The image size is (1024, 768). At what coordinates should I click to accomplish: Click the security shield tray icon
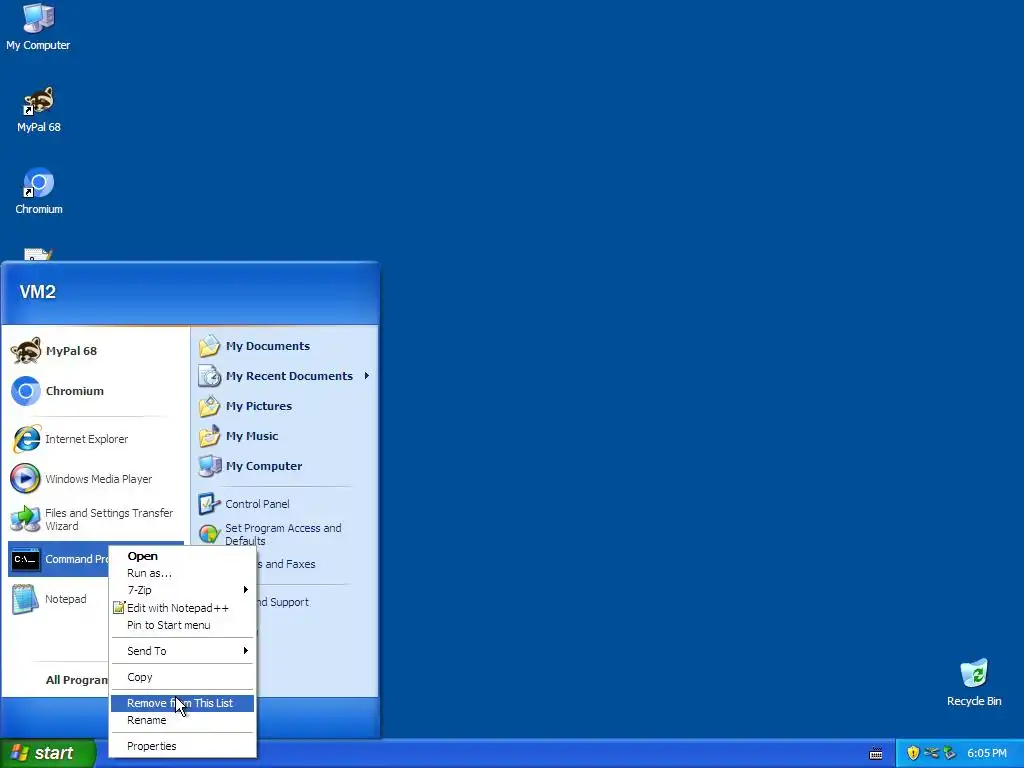(x=913, y=753)
